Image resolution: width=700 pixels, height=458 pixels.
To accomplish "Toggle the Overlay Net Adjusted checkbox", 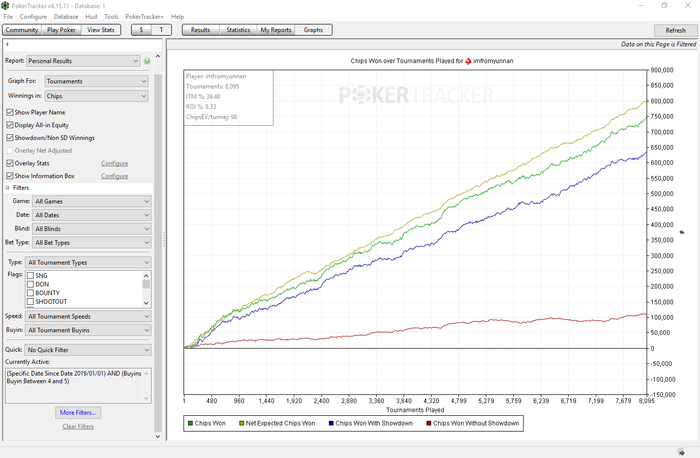I will click(x=10, y=150).
